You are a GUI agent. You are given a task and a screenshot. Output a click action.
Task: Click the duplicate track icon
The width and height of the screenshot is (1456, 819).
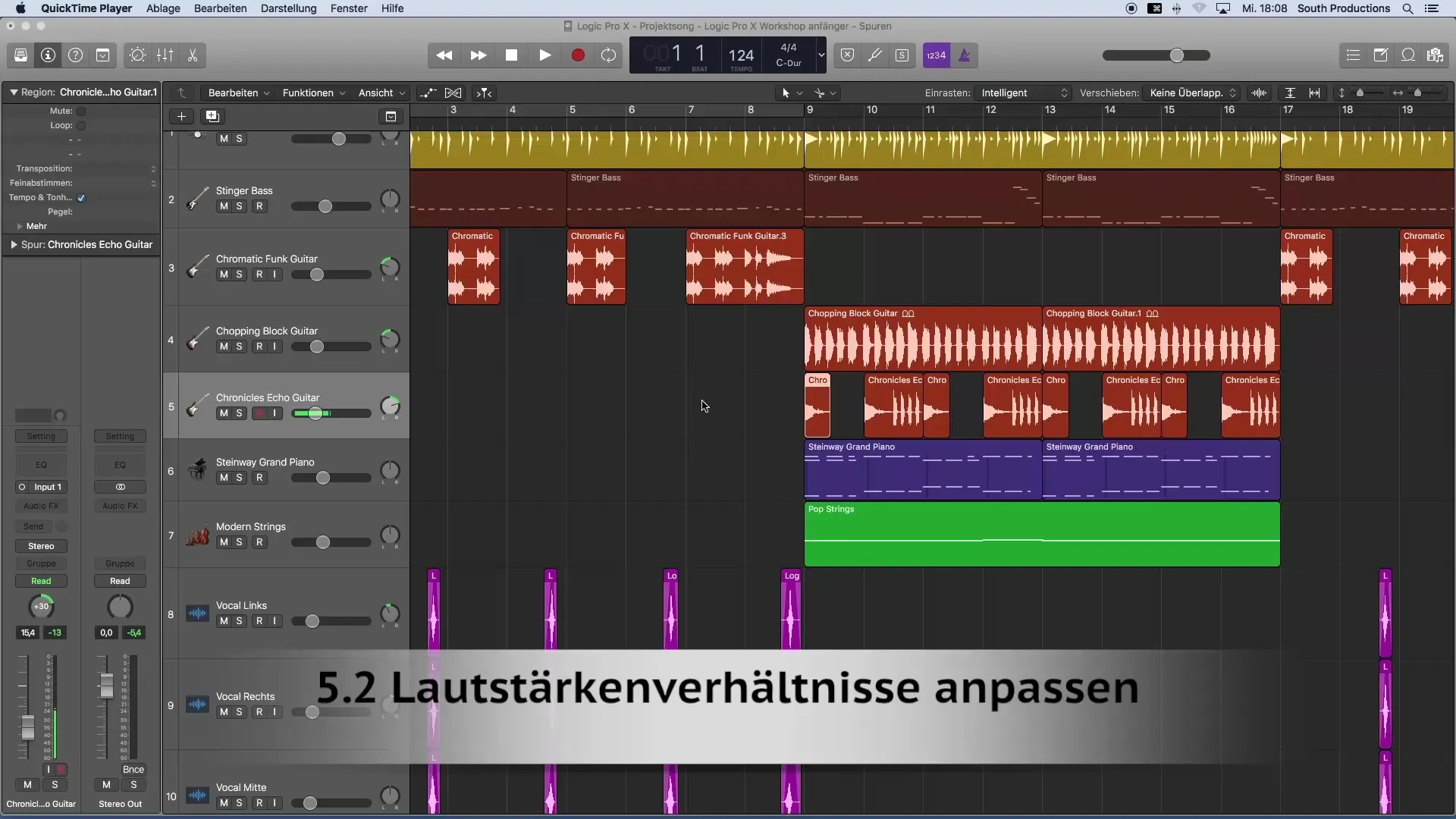(212, 116)
